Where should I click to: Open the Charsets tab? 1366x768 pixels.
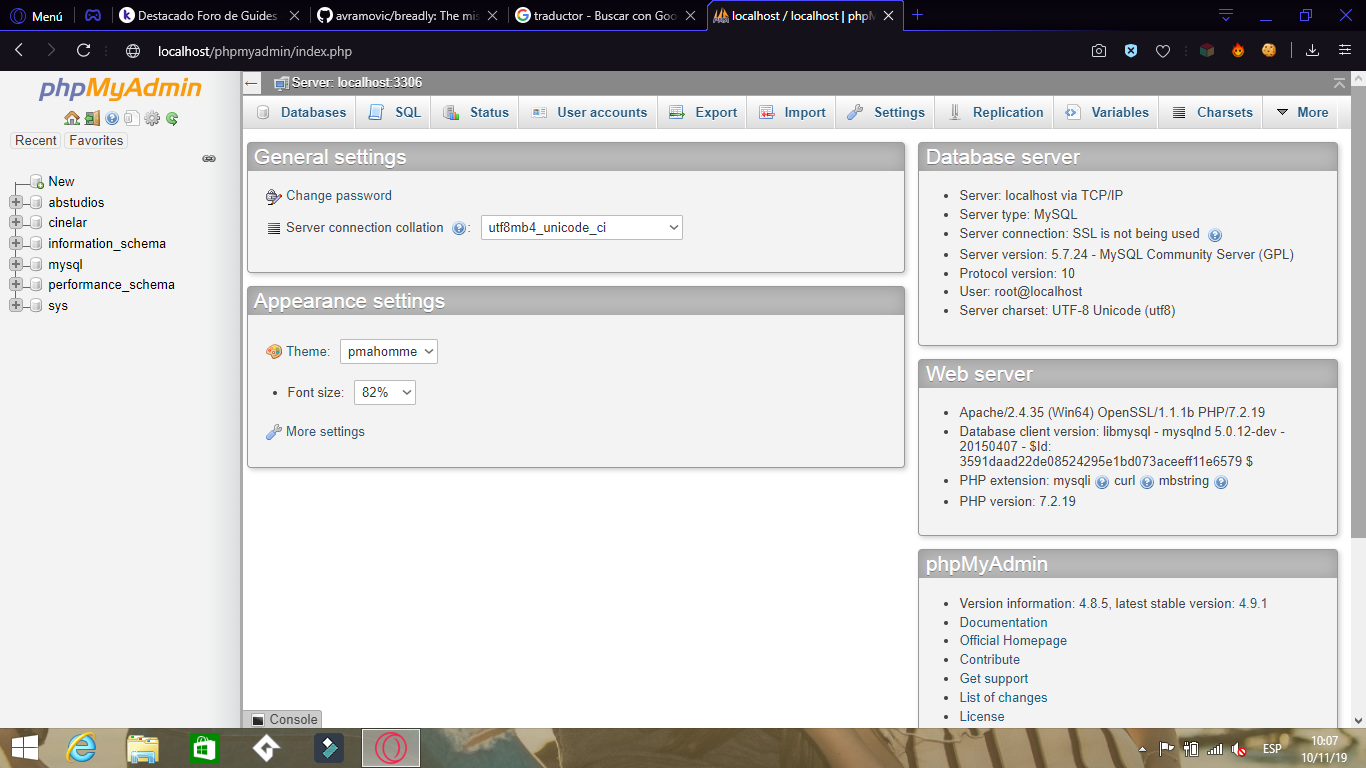coord(1212,112)
